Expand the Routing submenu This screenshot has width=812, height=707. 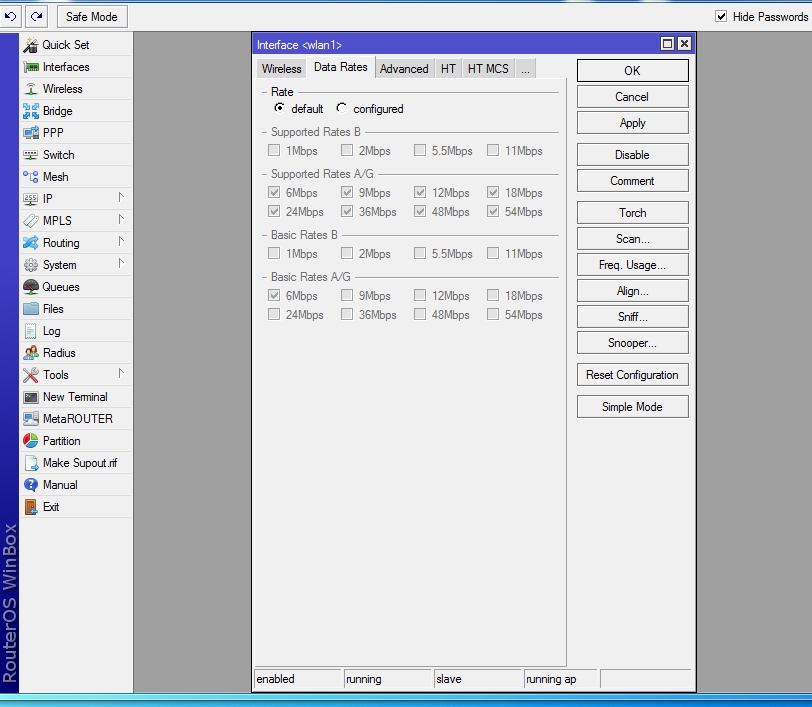(121, 242)
